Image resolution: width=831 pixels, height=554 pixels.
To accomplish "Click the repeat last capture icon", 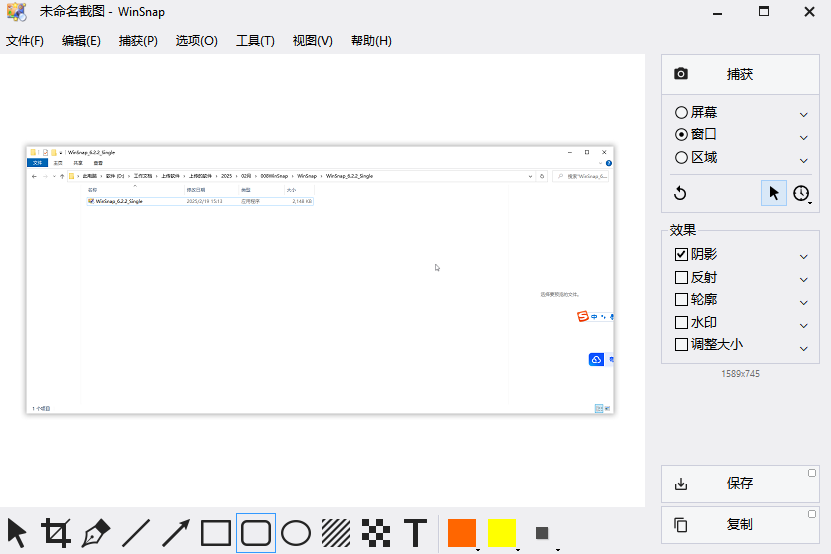I will (x=680, y=194).
